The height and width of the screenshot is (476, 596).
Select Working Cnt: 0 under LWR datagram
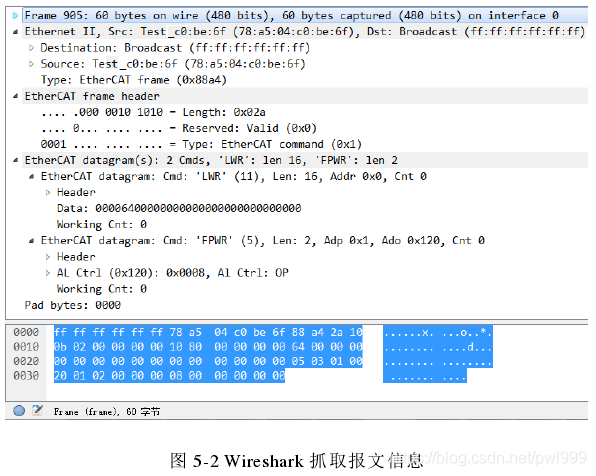tap(102, 225)
